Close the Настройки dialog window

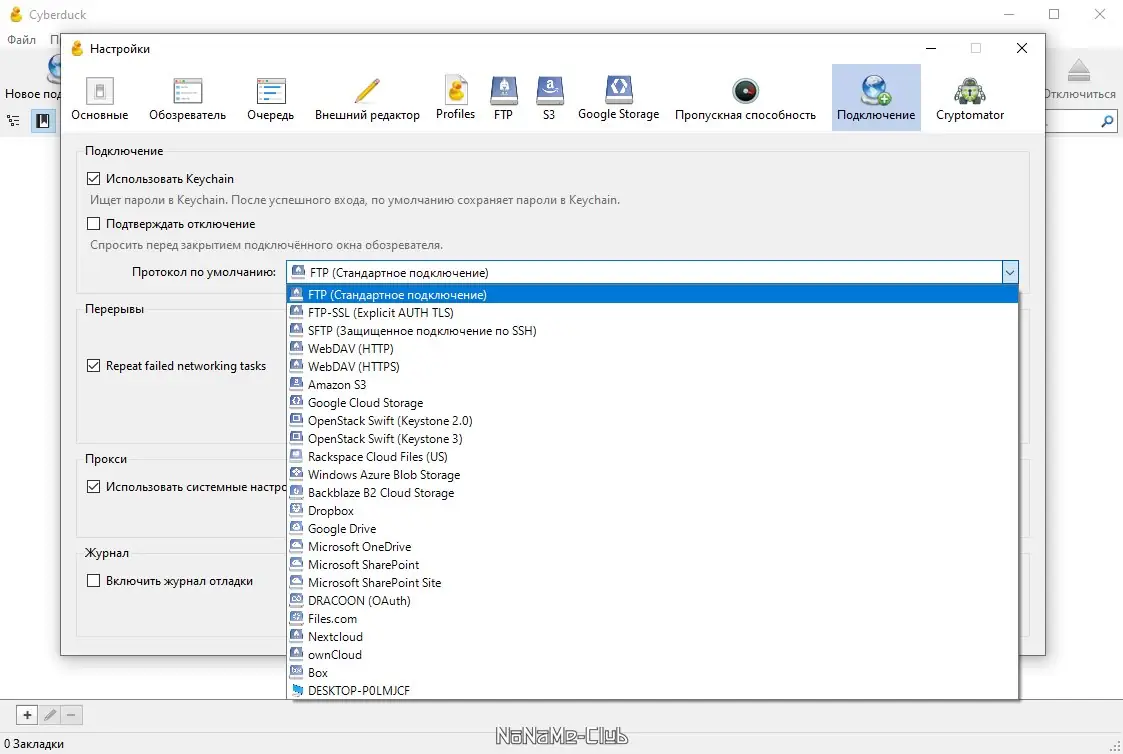[1022, 48]
